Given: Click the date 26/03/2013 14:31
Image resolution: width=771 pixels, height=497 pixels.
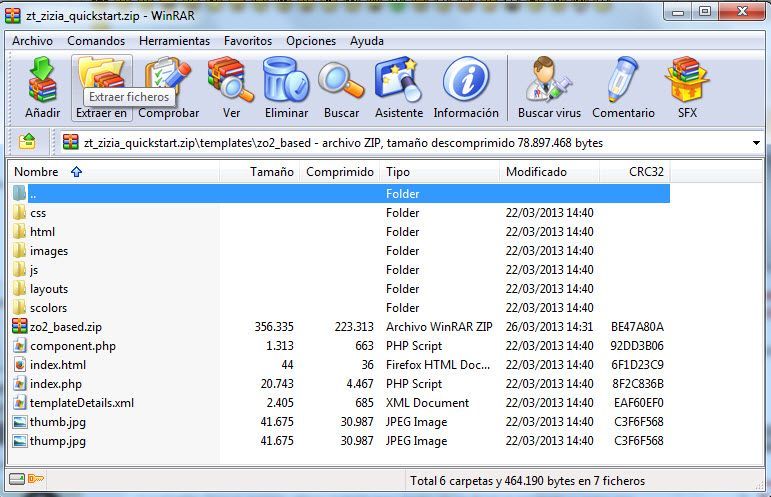Looking at the screenshot, I should (x=549, y=327).
